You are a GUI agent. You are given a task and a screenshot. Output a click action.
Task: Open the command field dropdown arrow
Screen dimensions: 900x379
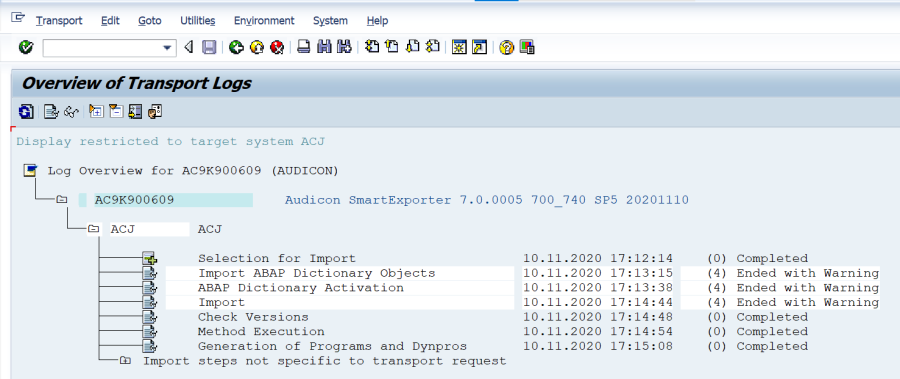(x=168, y=48)
